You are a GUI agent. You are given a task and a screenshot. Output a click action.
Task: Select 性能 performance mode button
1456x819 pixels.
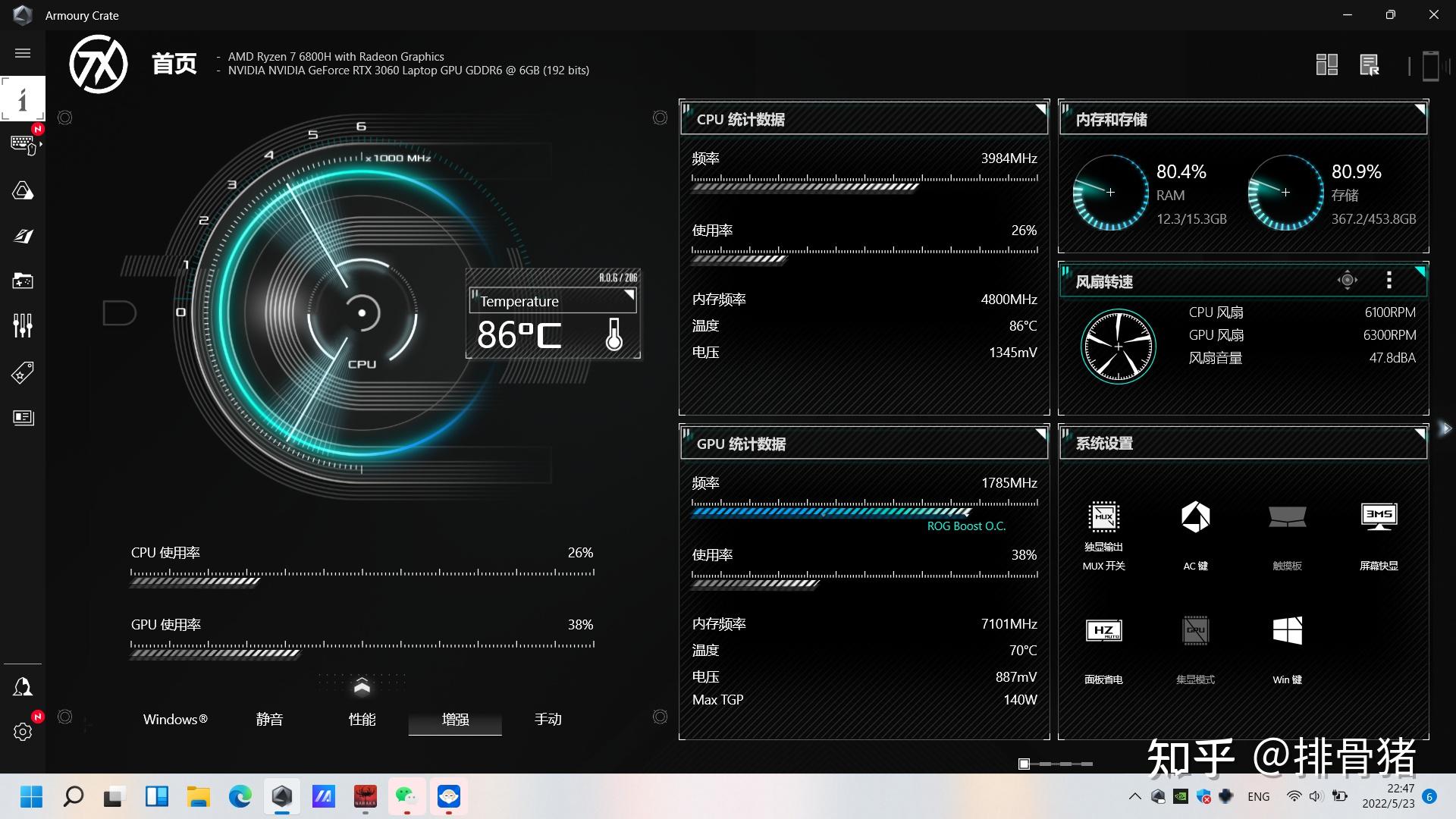(362, 719)
